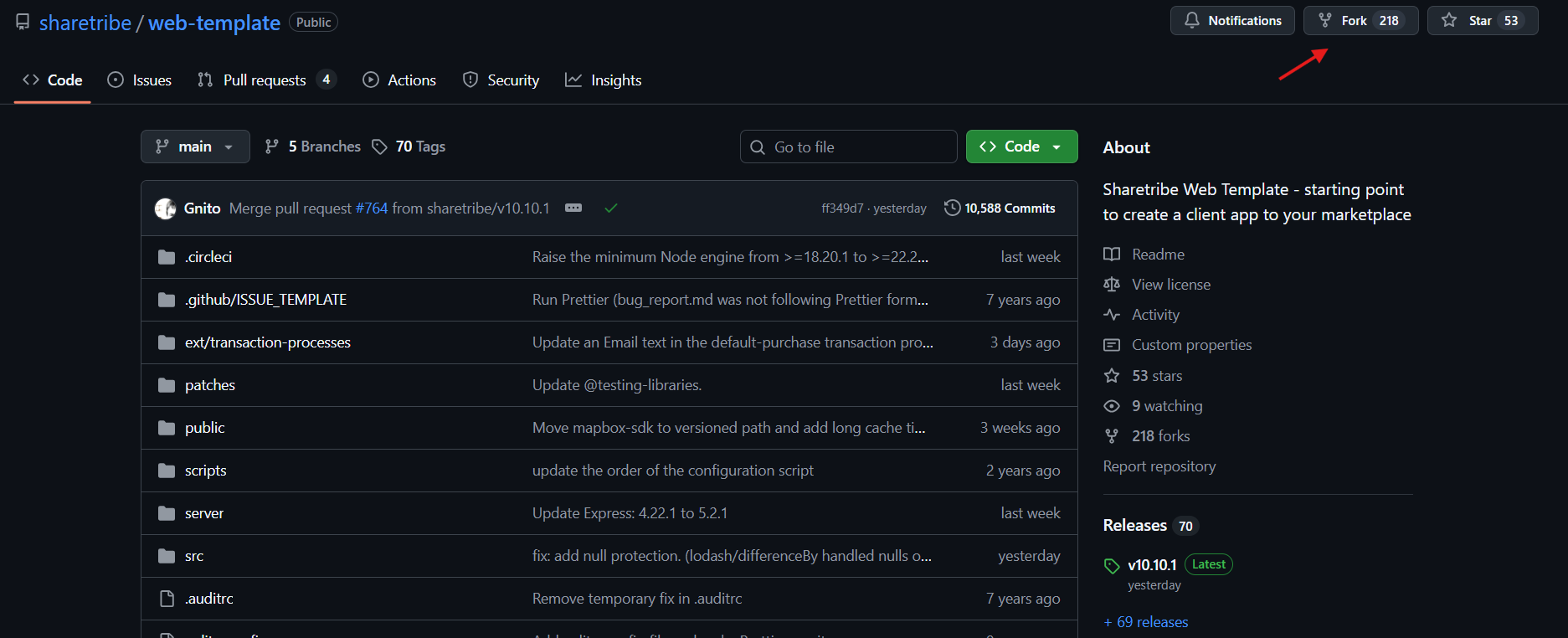The image size is (1568, 638).
Task: View the 70 Tags list
Action: click(x=409, y=147)
